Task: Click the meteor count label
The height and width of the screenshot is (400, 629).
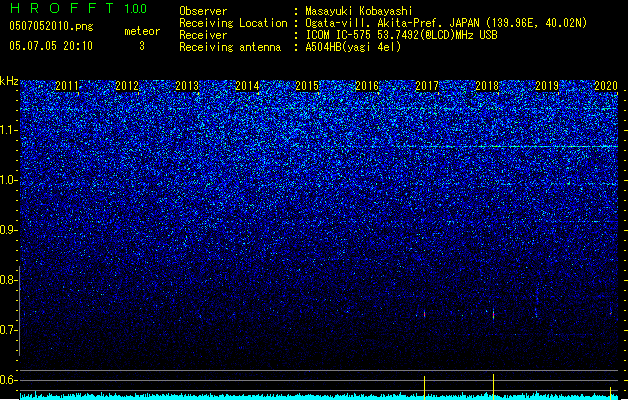Action: point(142,31)
